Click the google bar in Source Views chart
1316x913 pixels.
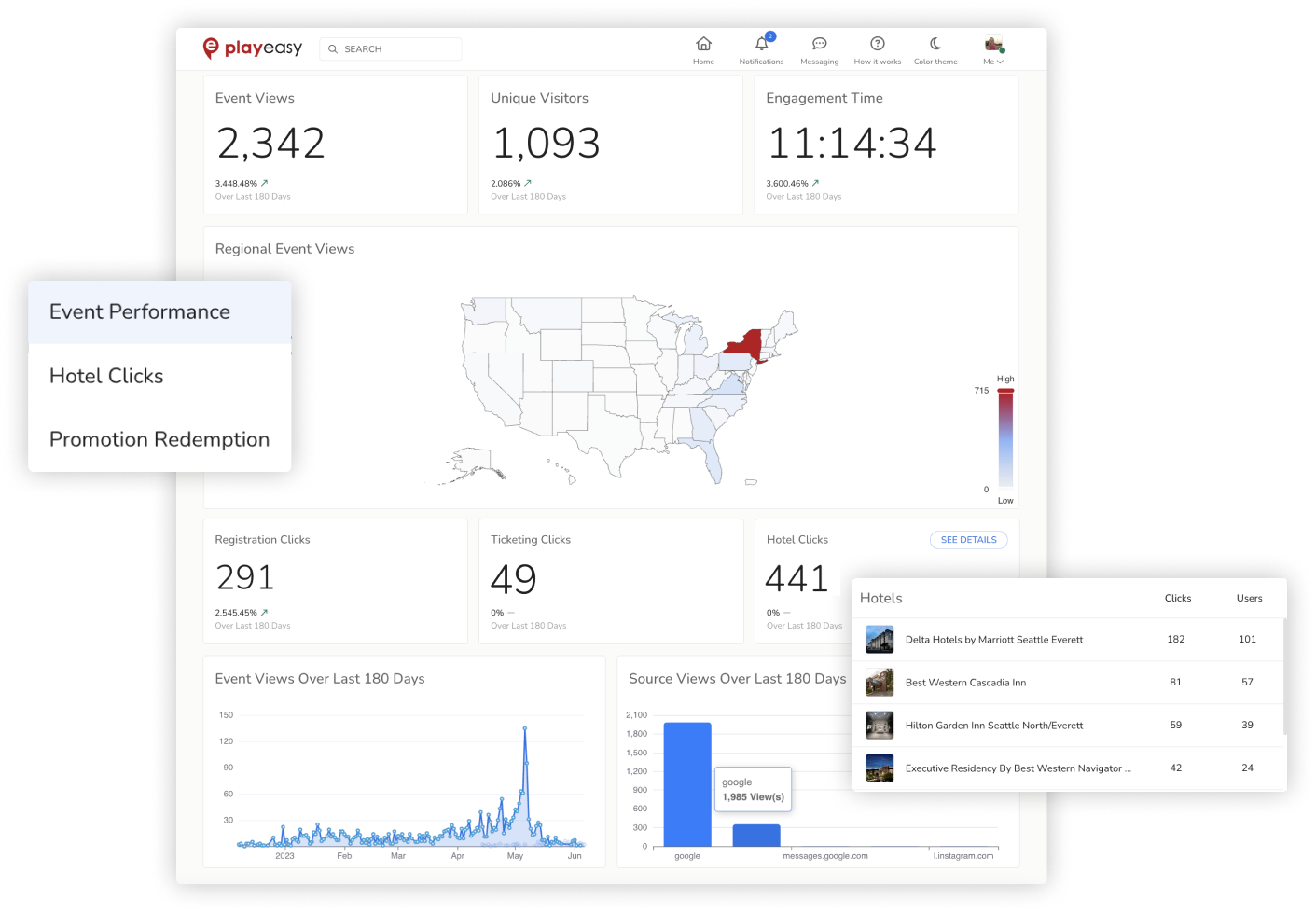click(x=687, y=784)
